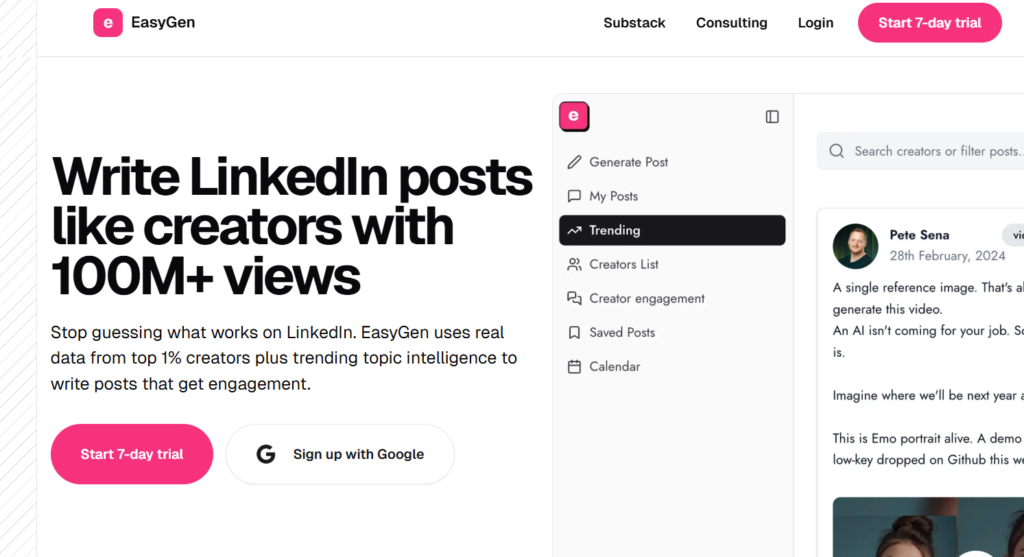Click the Calendar icon in sidebar
The height and width of the screenshot is (557, 1024).
pos(574,366)
